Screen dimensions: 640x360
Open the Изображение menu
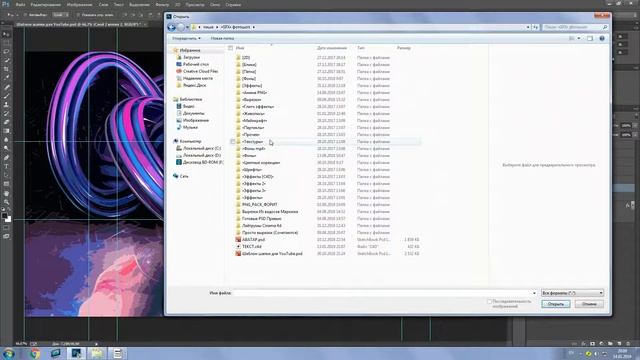click(79, 5)
